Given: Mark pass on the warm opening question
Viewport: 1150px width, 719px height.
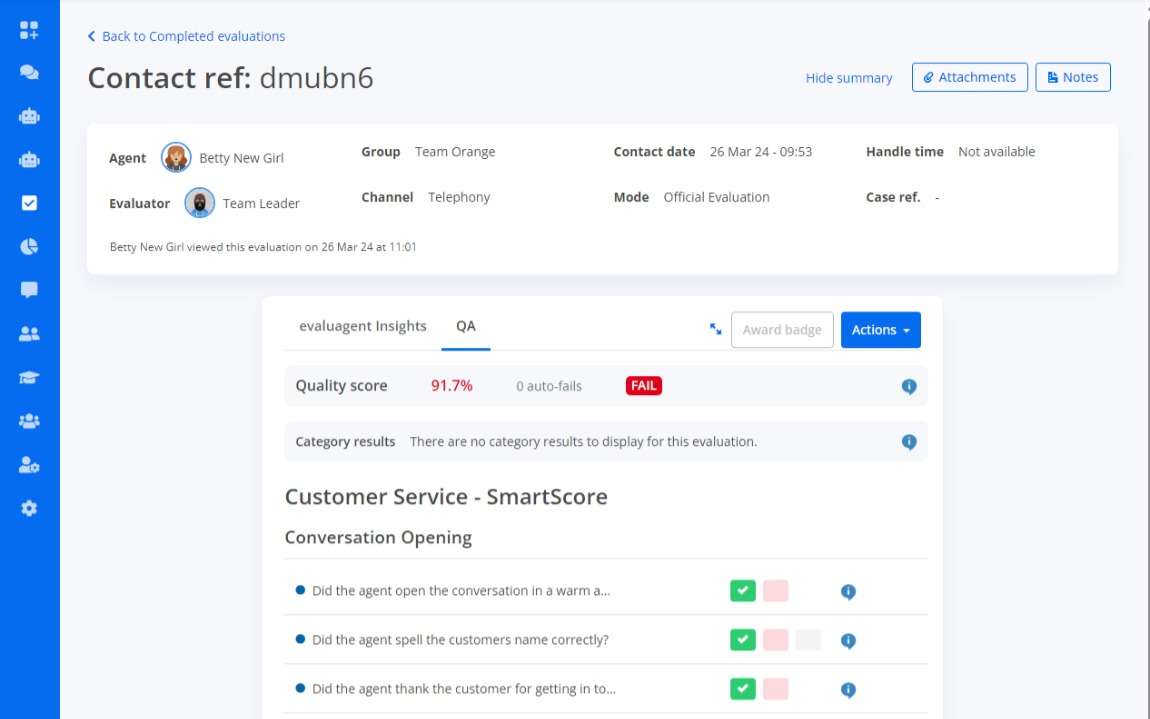Looking at the screenshot, I should 743,591.
